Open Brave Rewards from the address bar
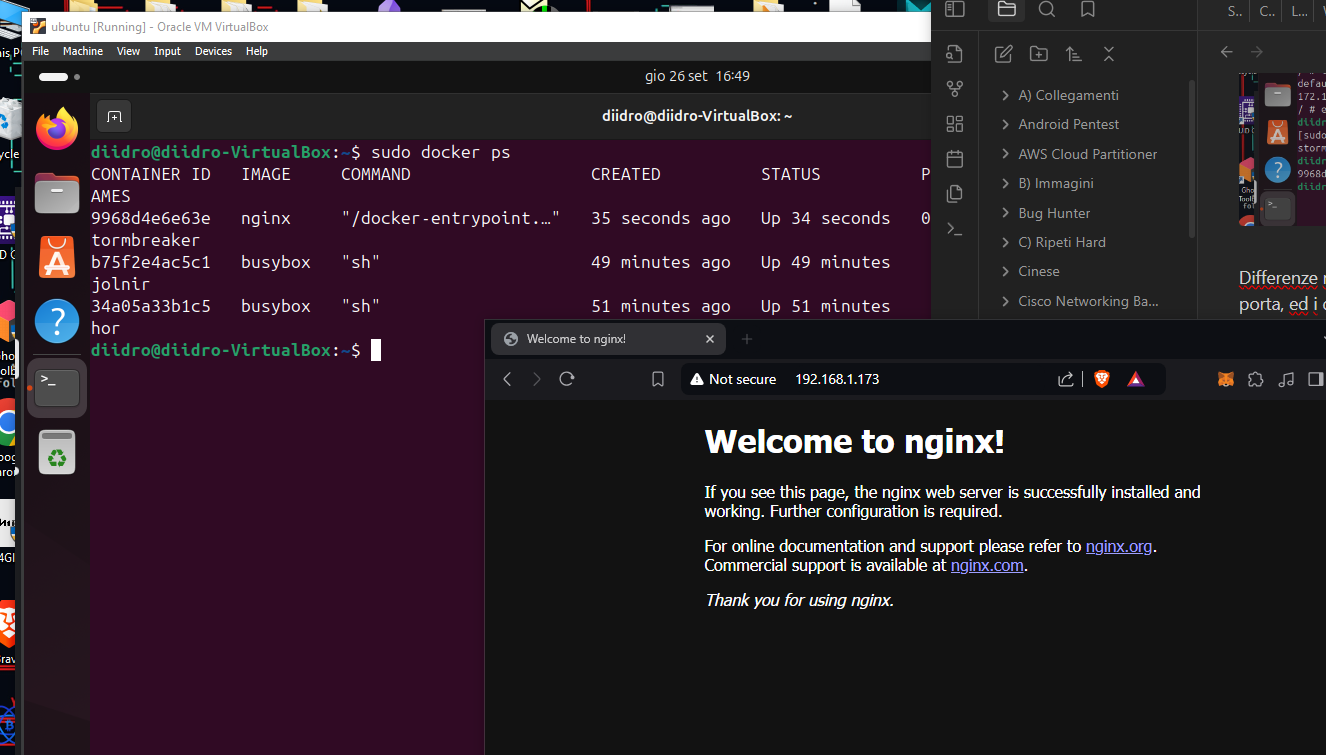The height and width of the screenshot is (755, 1326). pyautogui.click(x=1135, y=379)
